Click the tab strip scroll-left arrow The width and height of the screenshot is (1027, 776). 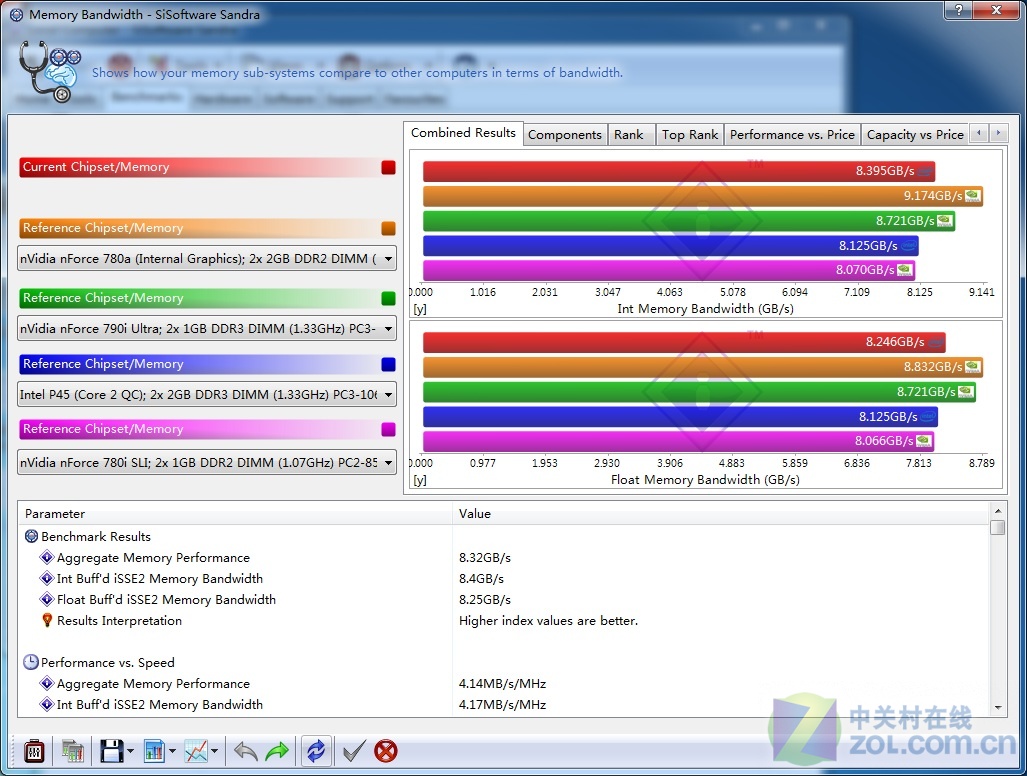[979, 133]
